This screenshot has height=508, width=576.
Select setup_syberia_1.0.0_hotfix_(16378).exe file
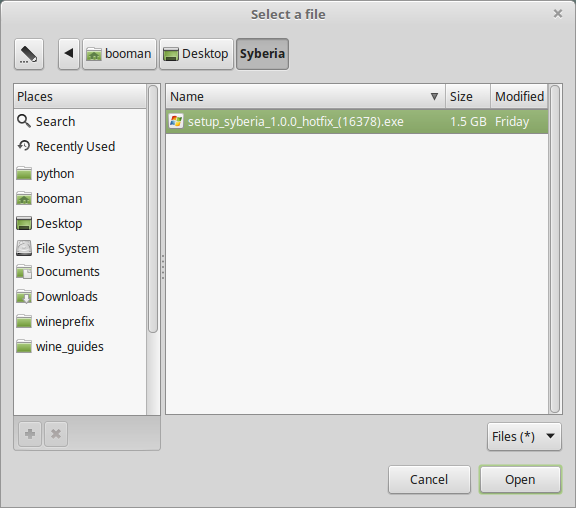357,122
